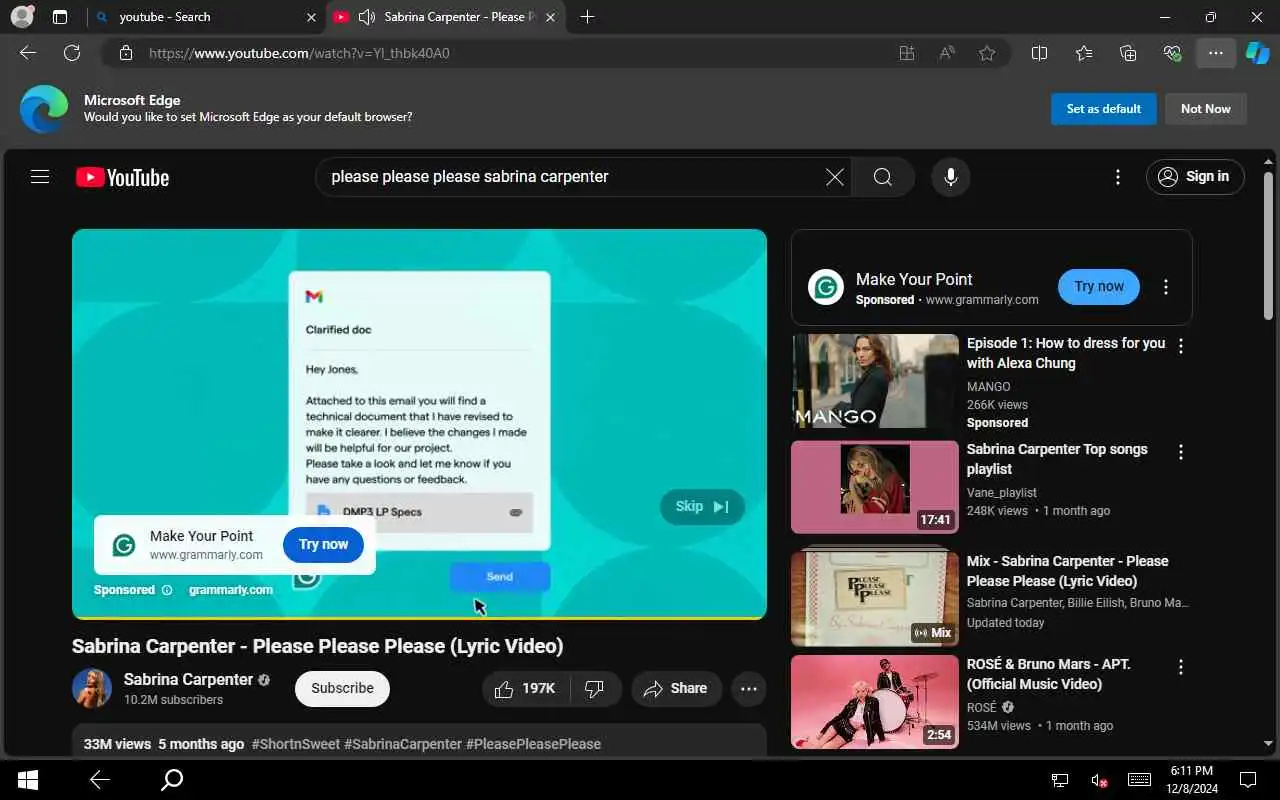
Task: Skip the Grammarly ad
Action: click(702, 507)
